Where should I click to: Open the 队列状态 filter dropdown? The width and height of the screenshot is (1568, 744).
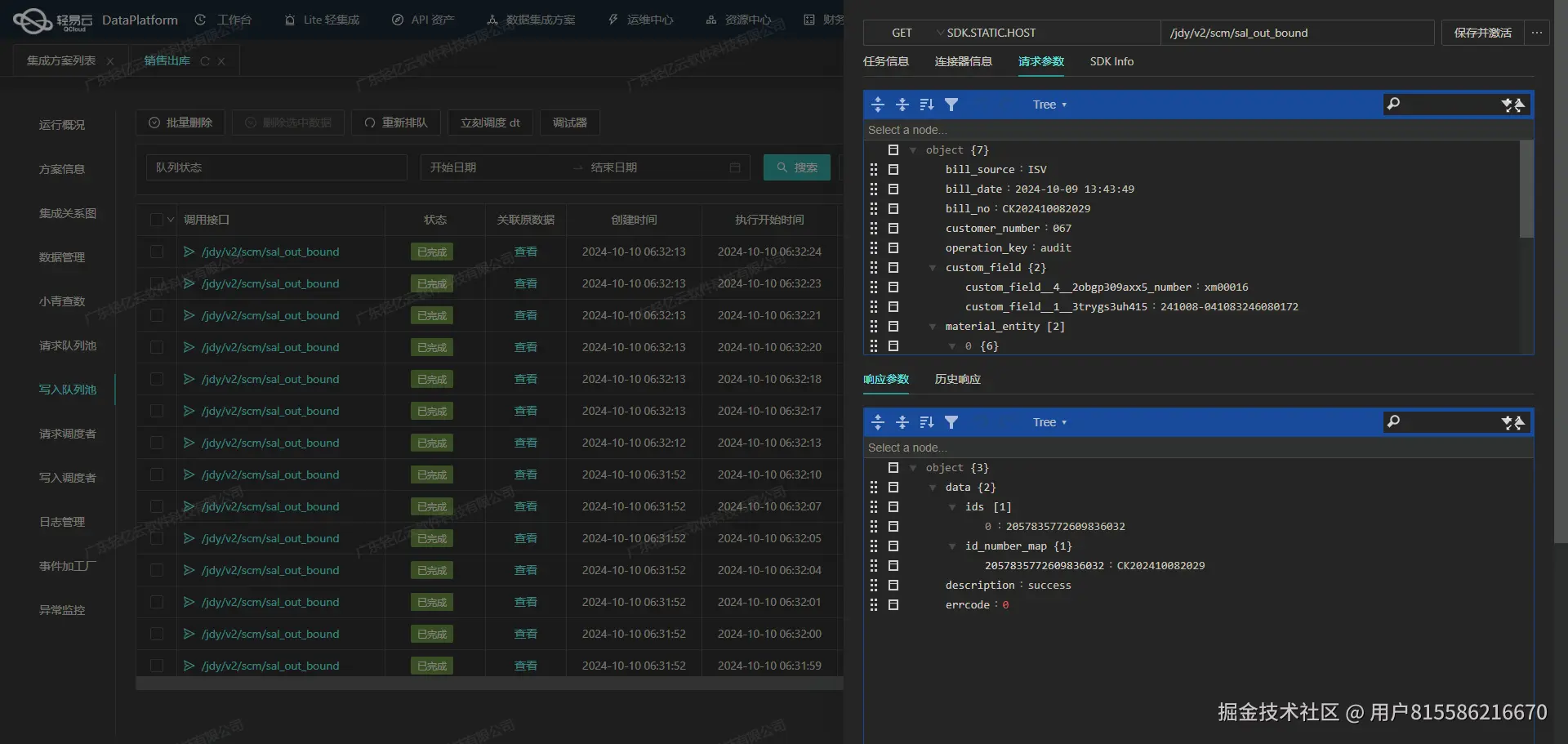pyautogui.click(x=277, y=167)
